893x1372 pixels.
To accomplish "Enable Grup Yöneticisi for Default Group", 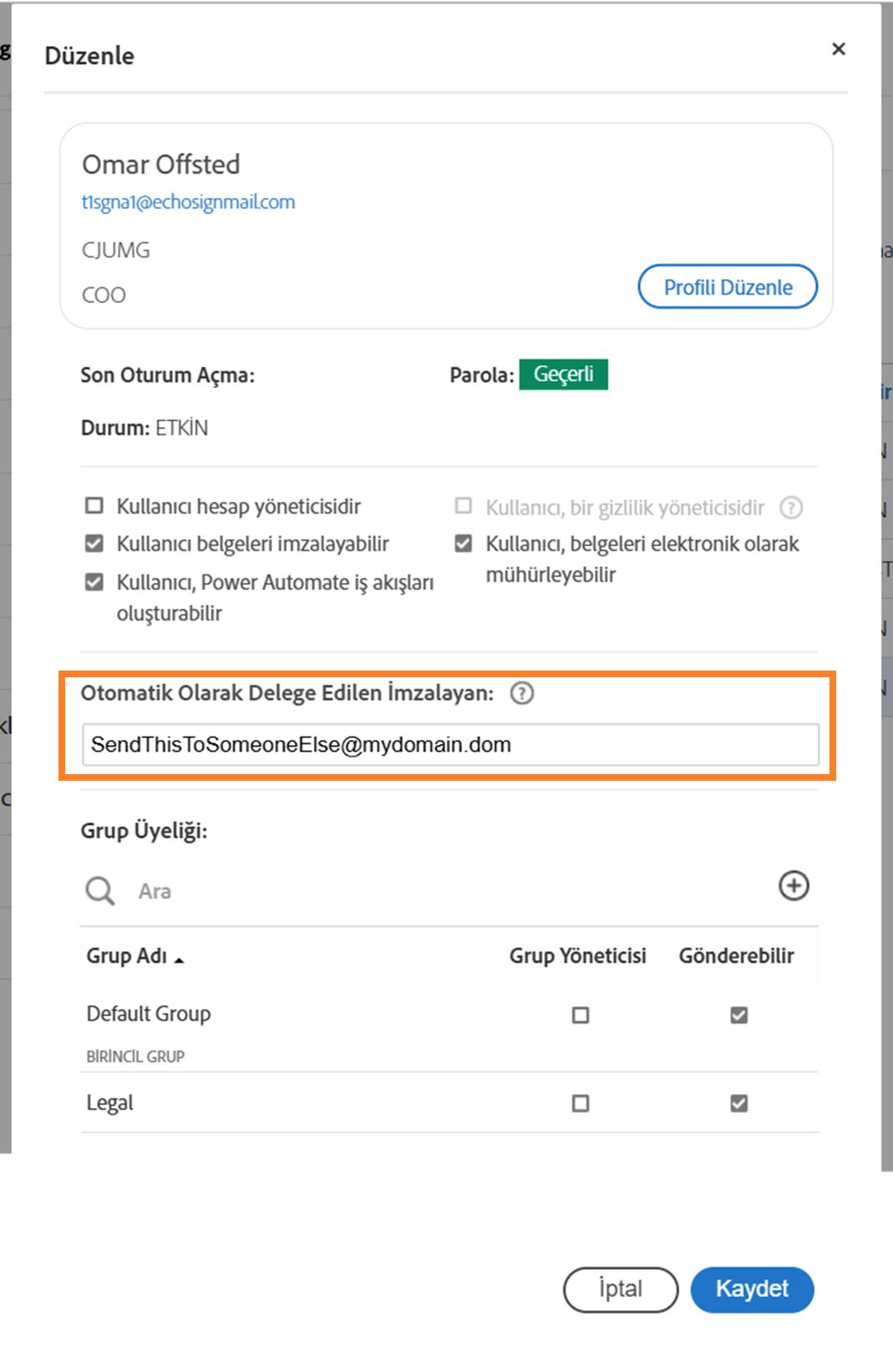I will [581, 1015].
